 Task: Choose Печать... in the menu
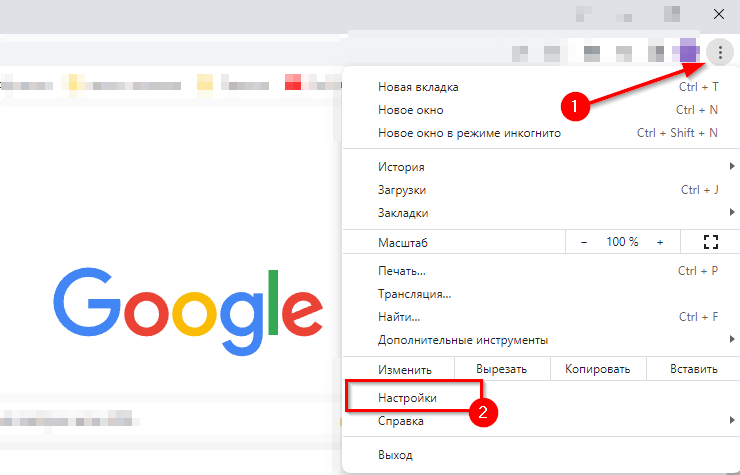(x=402, y=271)
